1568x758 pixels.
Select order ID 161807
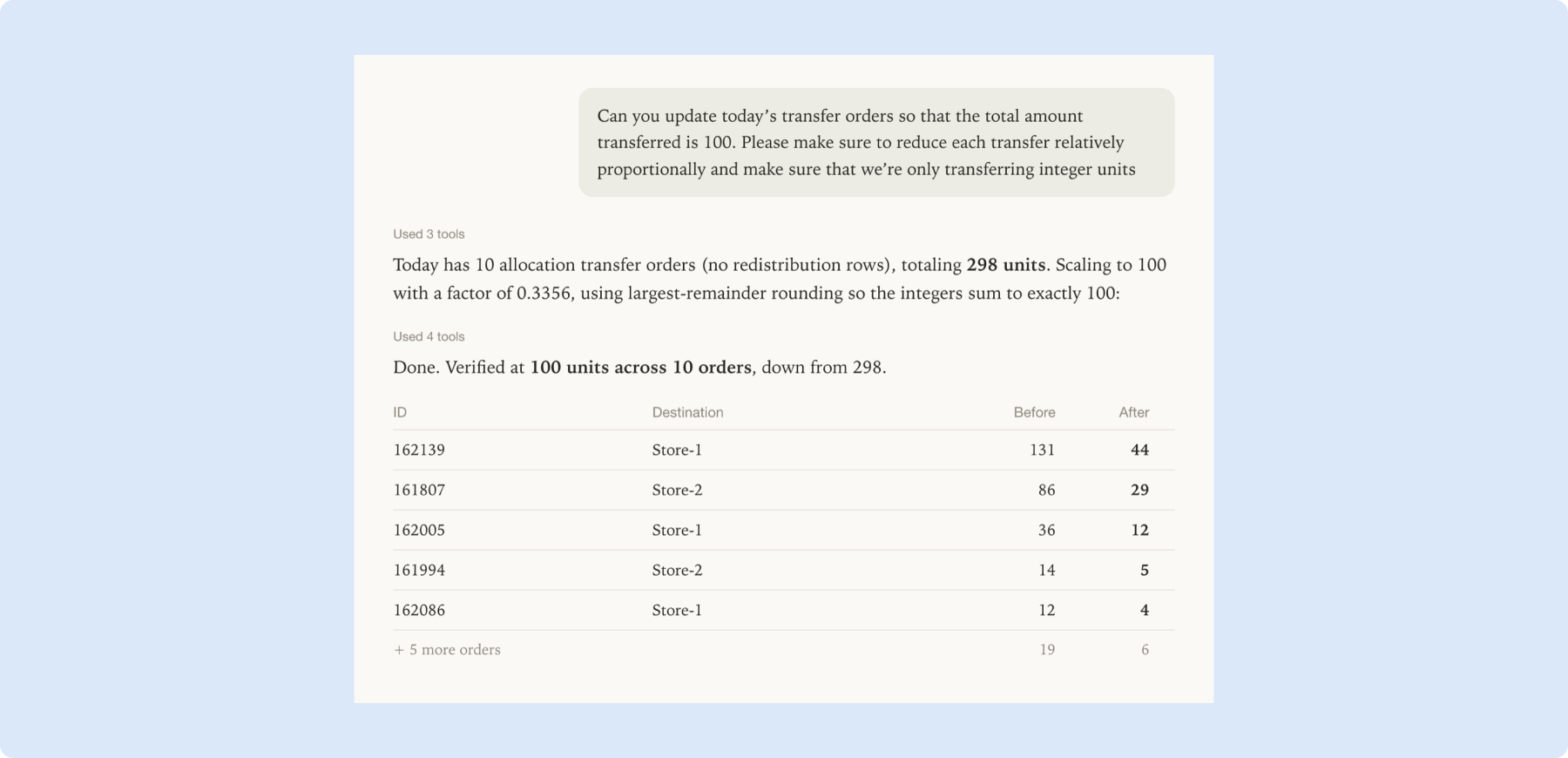[x=419, y=490]
